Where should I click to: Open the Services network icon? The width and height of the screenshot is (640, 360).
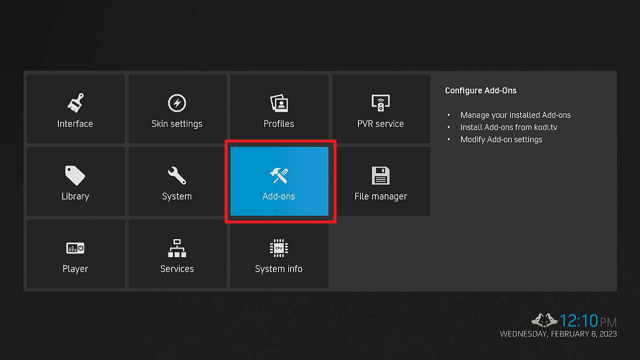coord(177,248)
